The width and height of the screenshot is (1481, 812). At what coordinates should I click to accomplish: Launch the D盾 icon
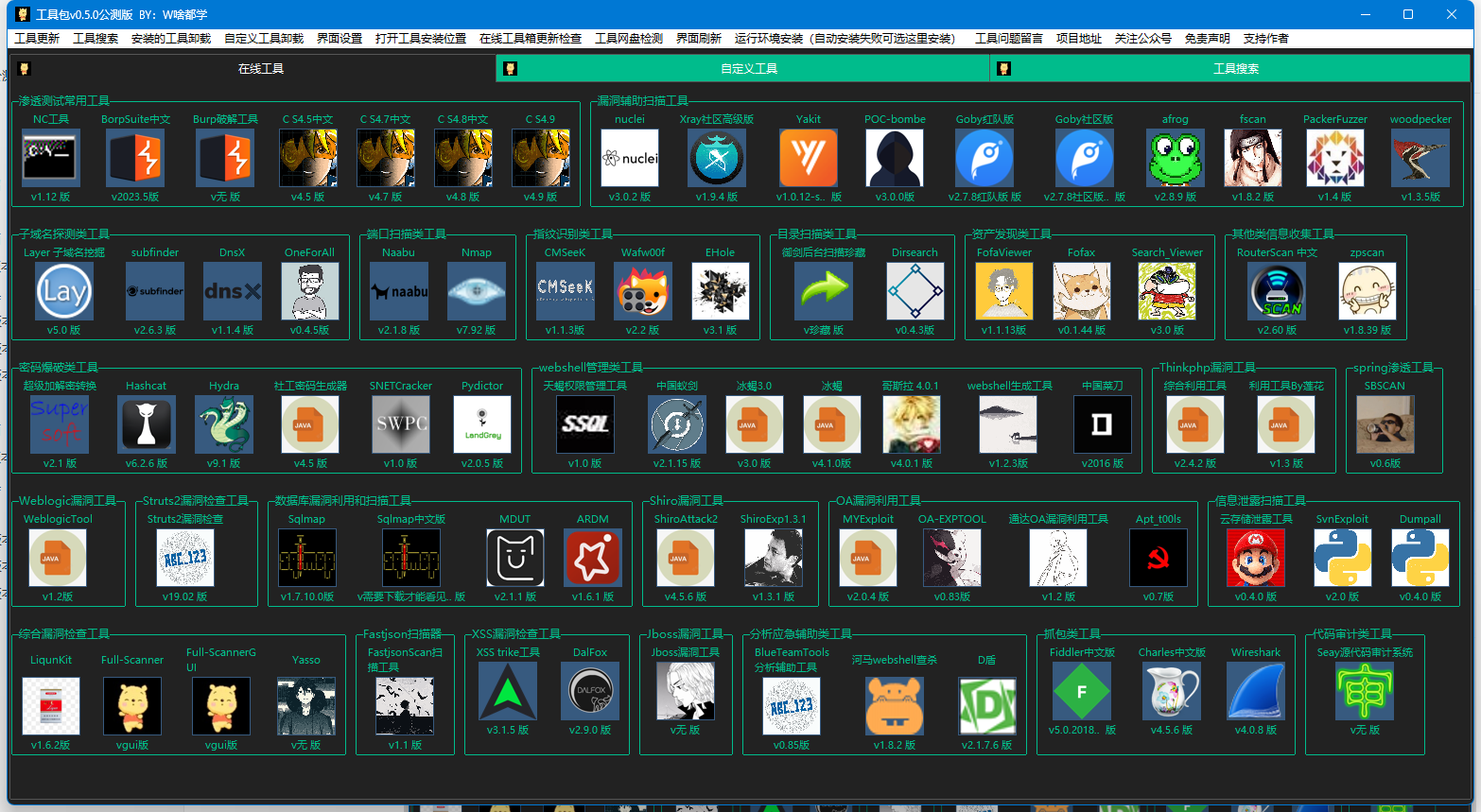click(987, 706)
